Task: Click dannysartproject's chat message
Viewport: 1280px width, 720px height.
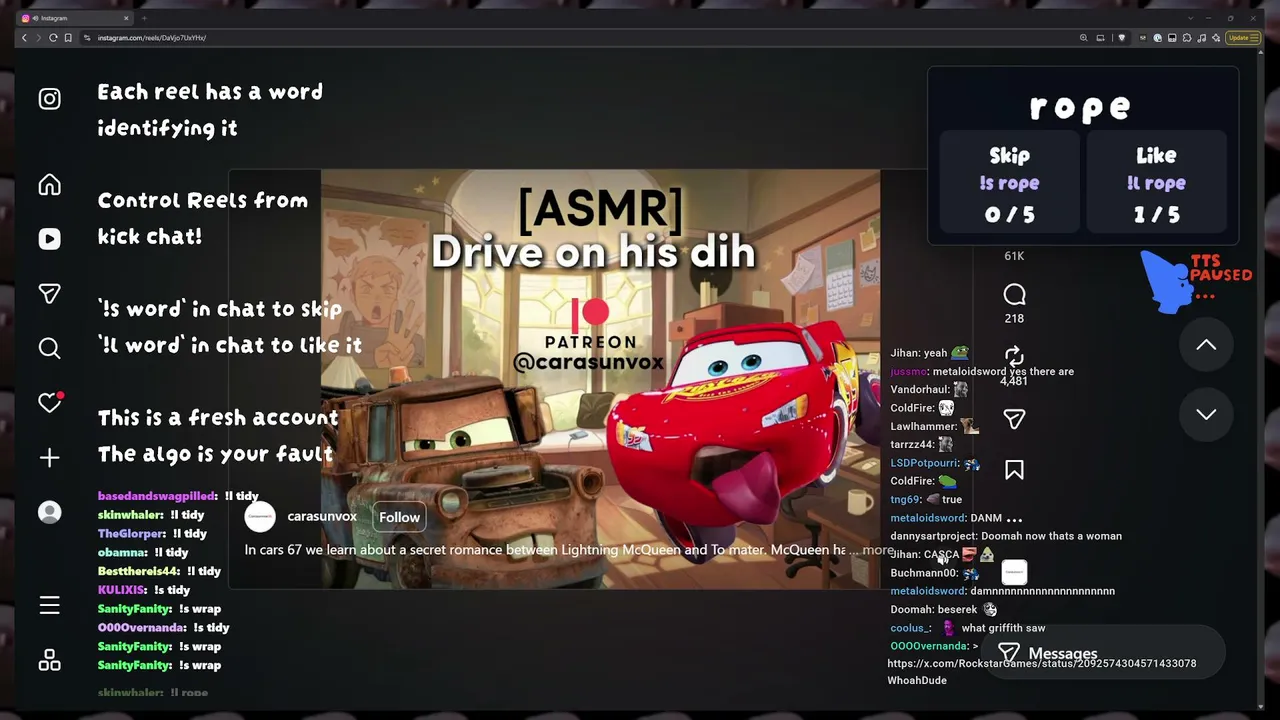Action: pyautogui.click(x=1006, y=536)
